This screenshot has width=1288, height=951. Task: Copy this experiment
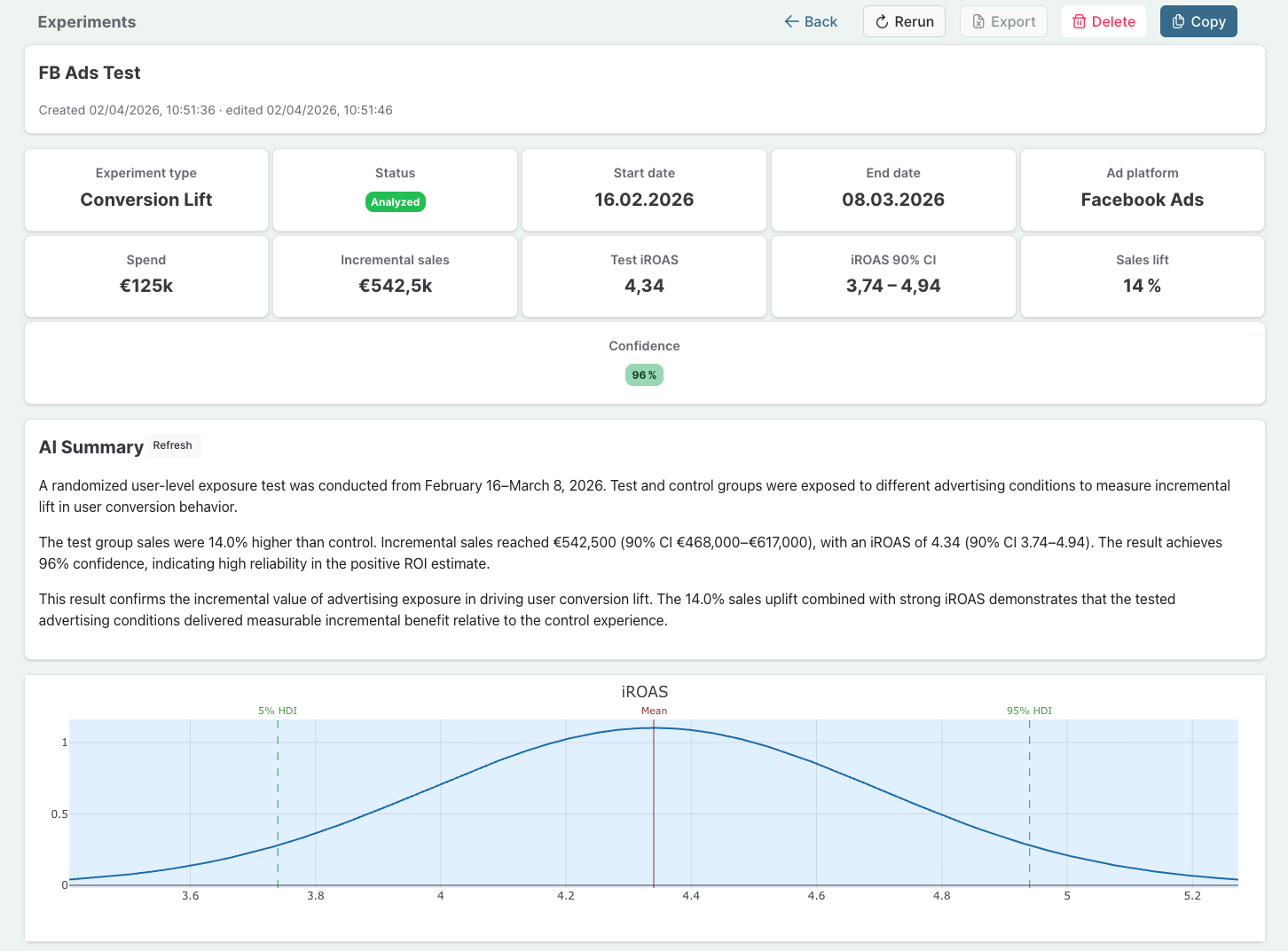click(1198, 21)
